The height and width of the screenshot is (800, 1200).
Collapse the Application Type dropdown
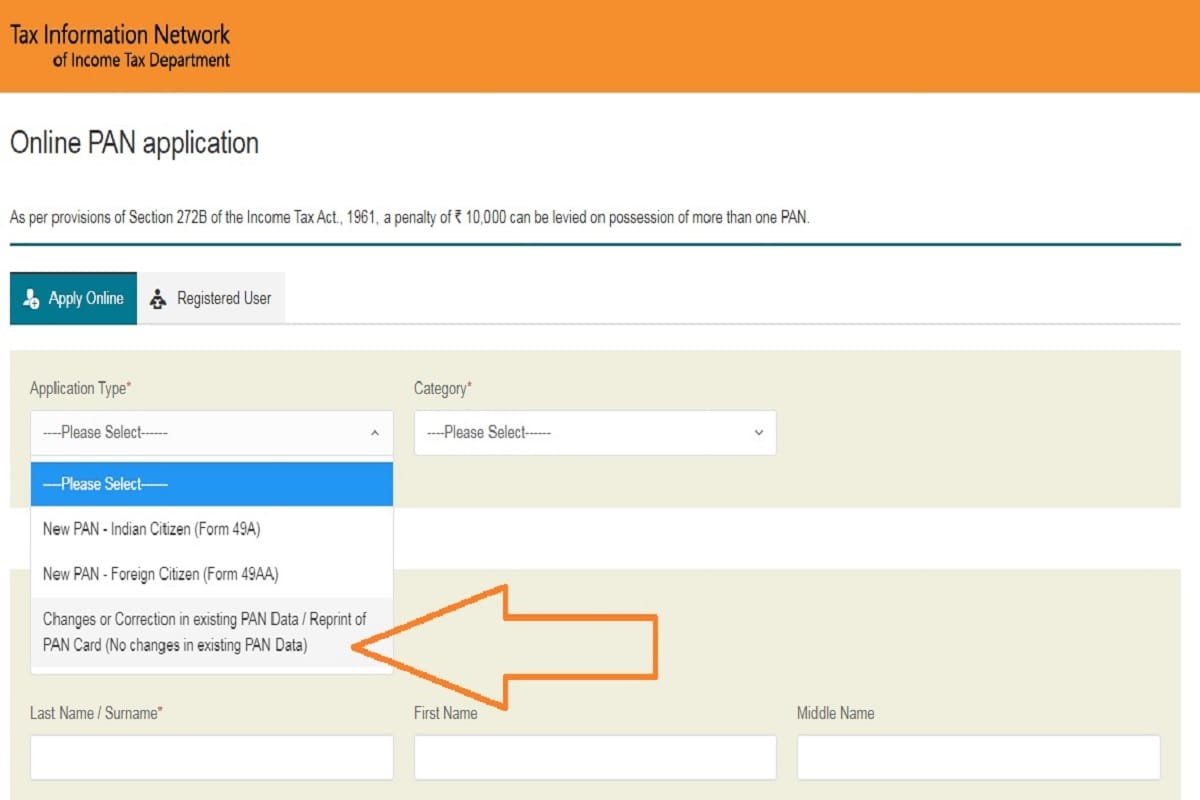point(212,433)
